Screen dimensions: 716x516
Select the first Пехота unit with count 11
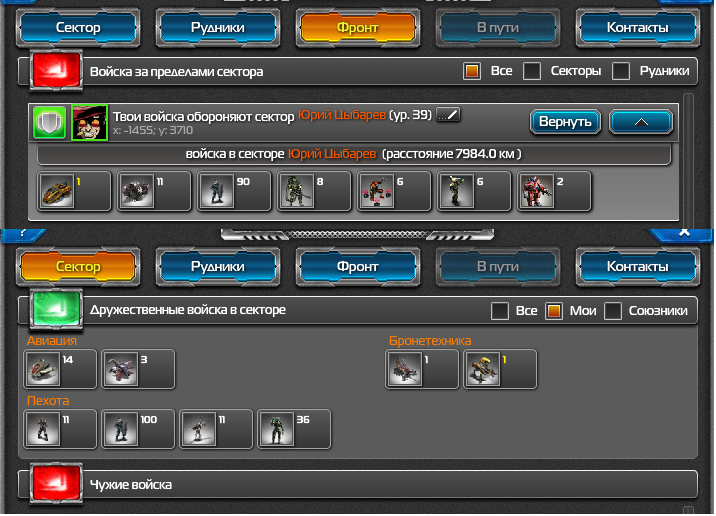[60, 429]
